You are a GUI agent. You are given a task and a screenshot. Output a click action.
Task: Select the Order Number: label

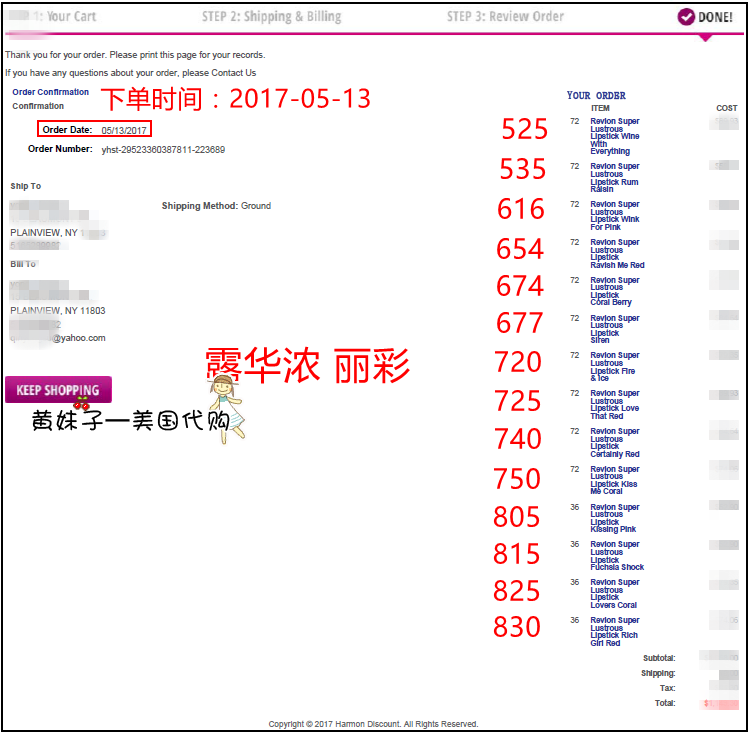pos(60,149)
